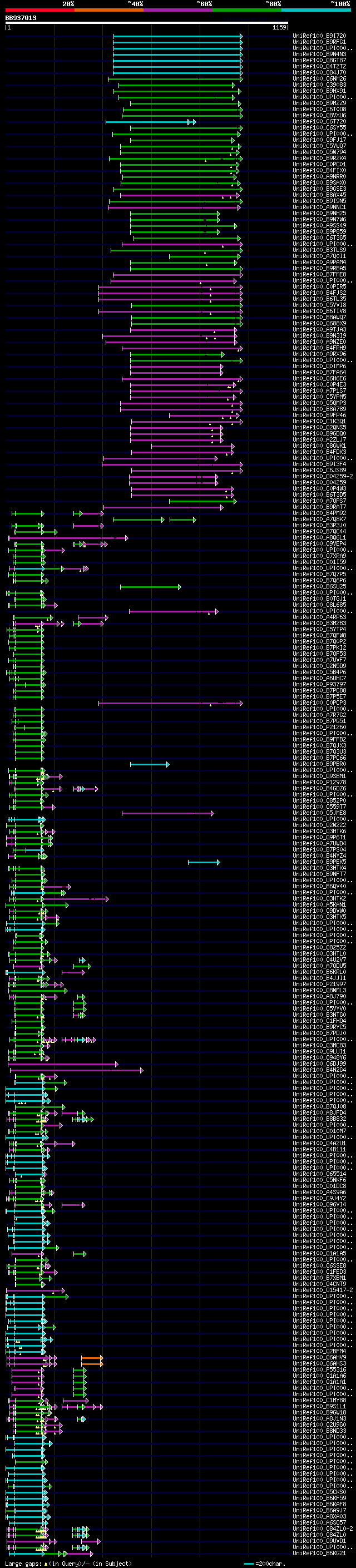The width and height of the screenshot is (356, 1568).
Task: Select the query name BB937013
Action: 21,18
